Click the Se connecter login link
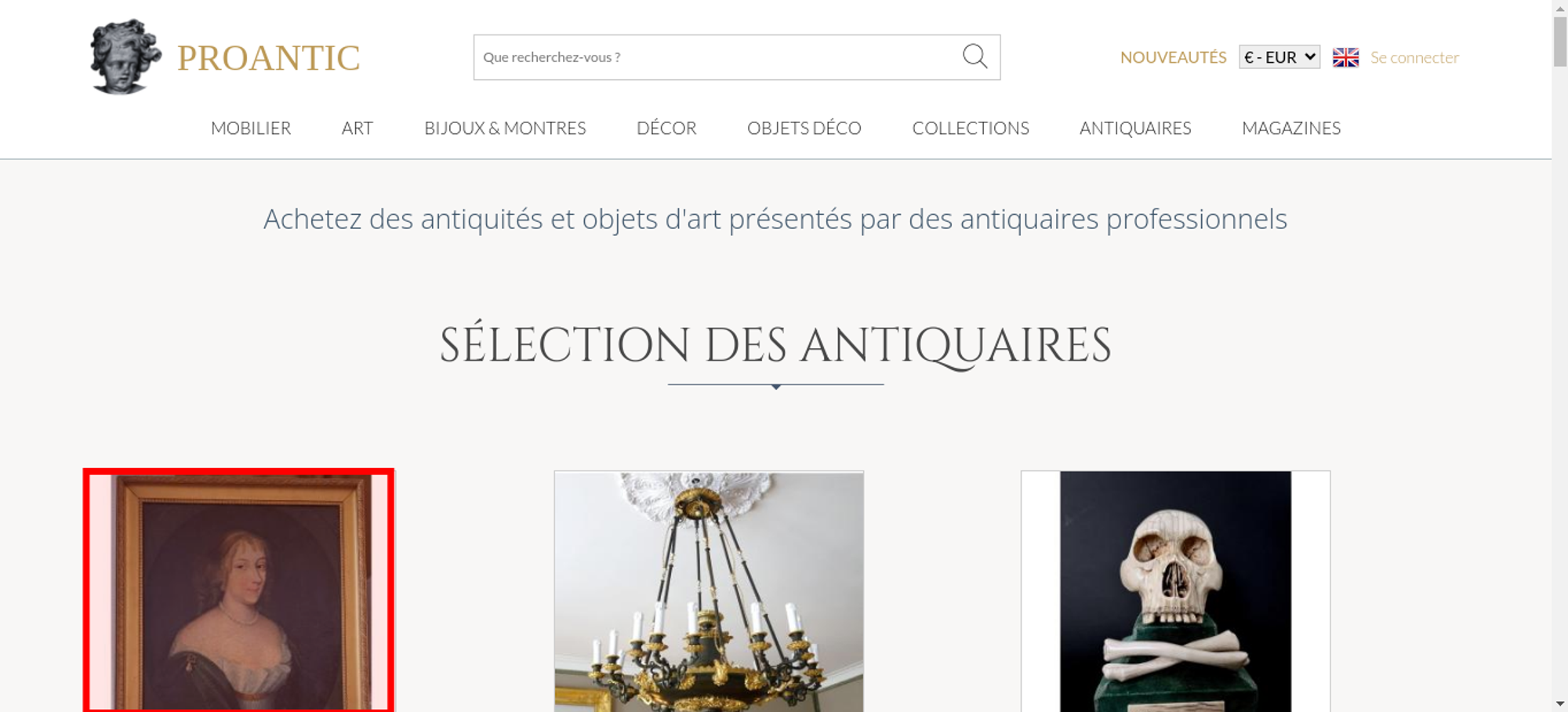 click(1414, 57)
